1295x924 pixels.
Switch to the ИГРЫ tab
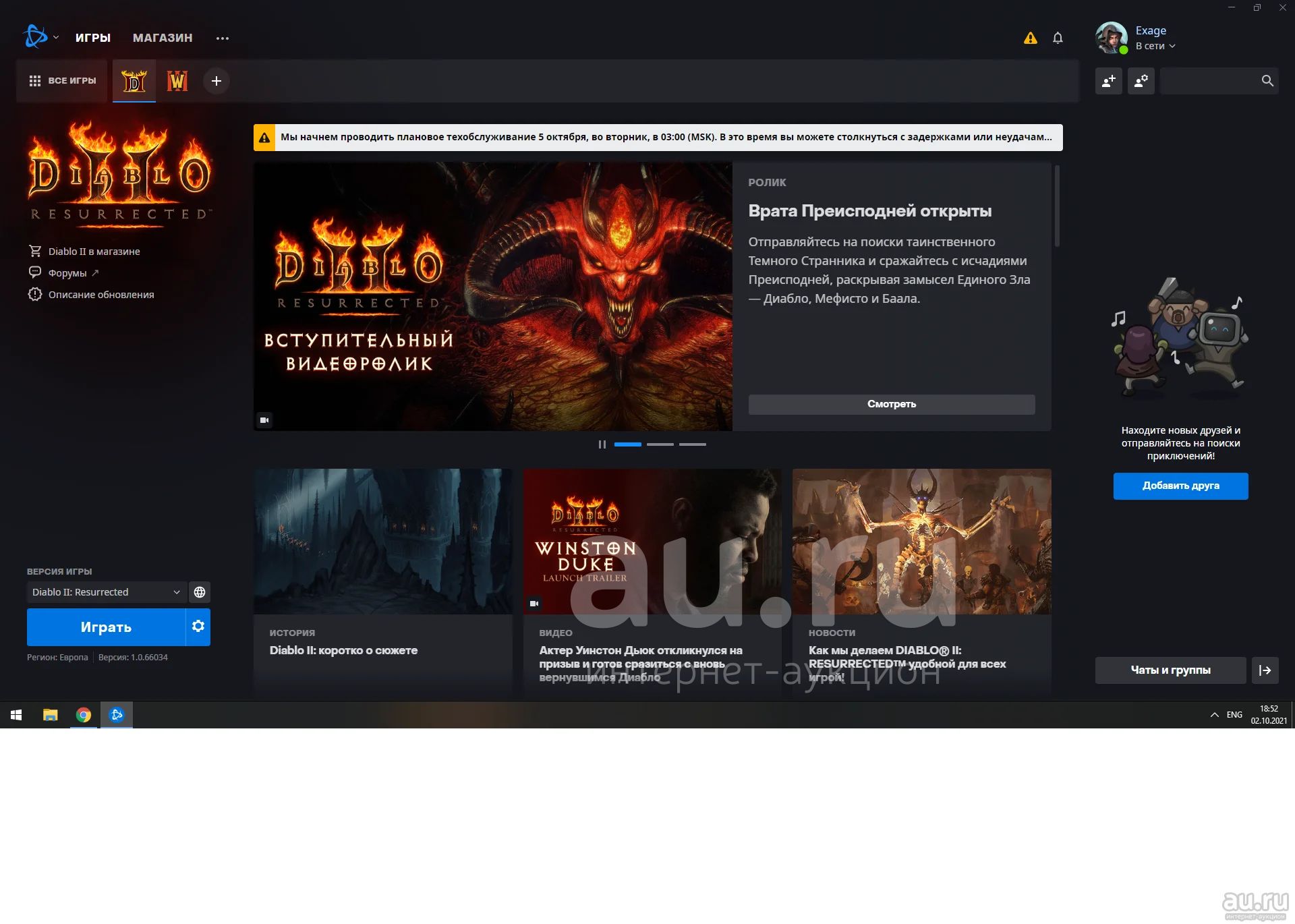(93, 38)
